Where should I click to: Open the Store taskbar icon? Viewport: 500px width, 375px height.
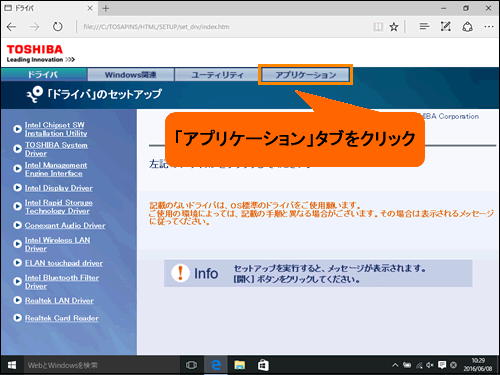click(263, 365)
